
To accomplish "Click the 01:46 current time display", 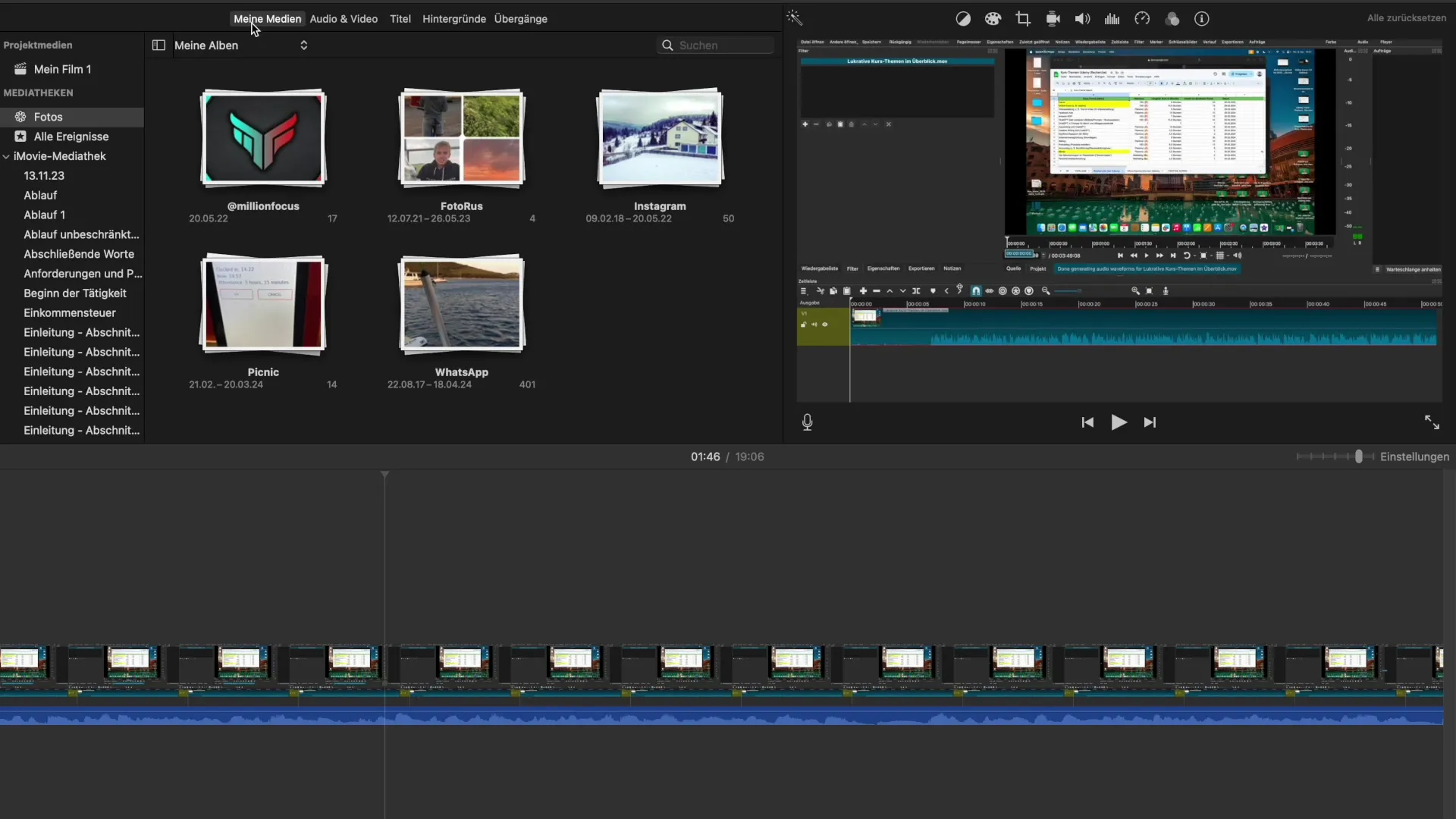I will click(x=705, y=457).
